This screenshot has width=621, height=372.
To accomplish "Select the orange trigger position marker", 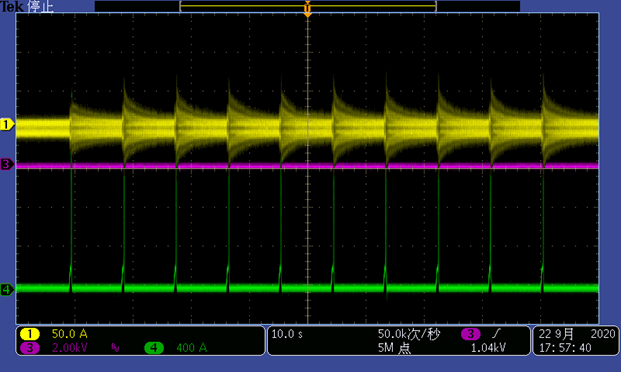I will [x=307, y=9].
